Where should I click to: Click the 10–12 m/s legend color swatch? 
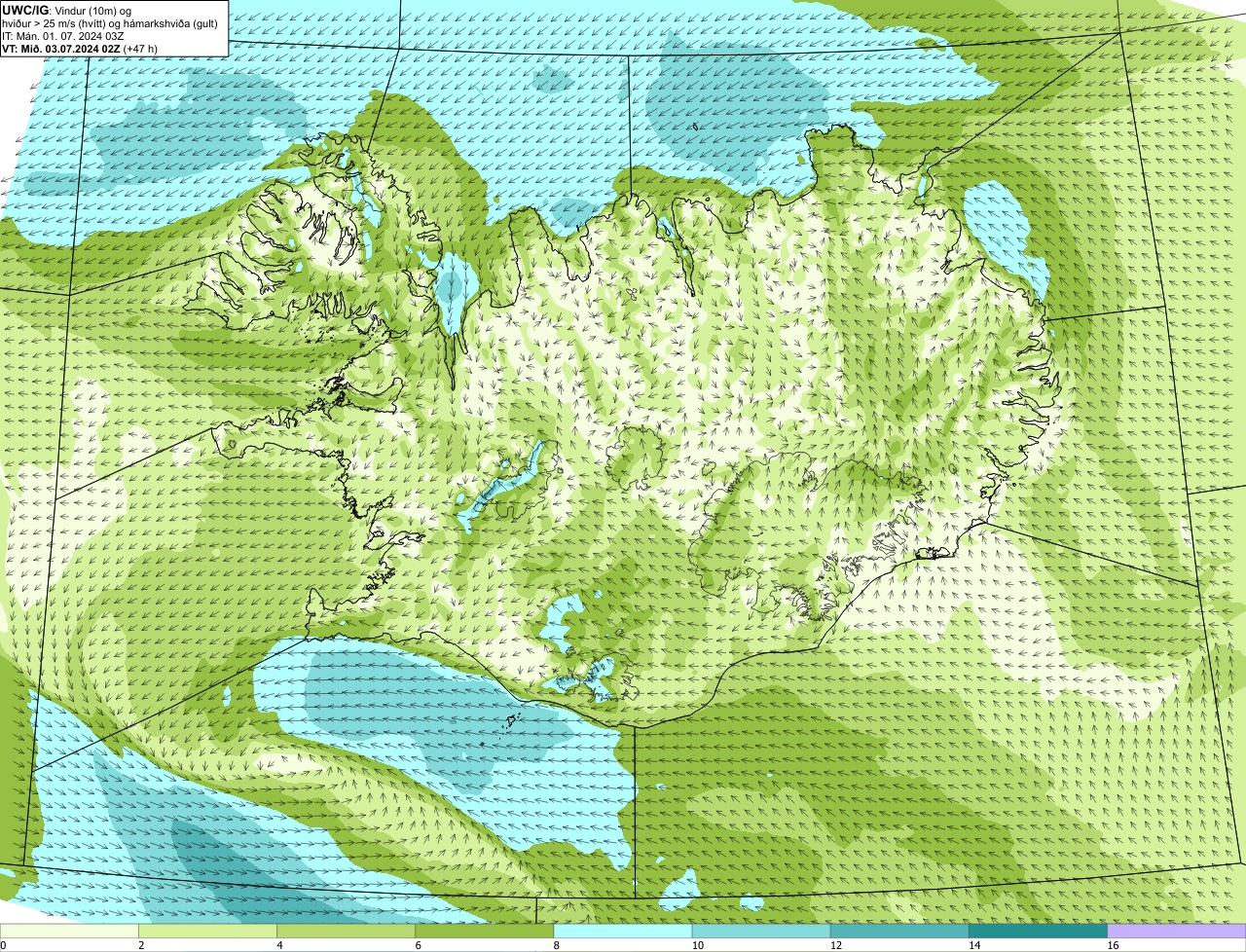point(761,931)
